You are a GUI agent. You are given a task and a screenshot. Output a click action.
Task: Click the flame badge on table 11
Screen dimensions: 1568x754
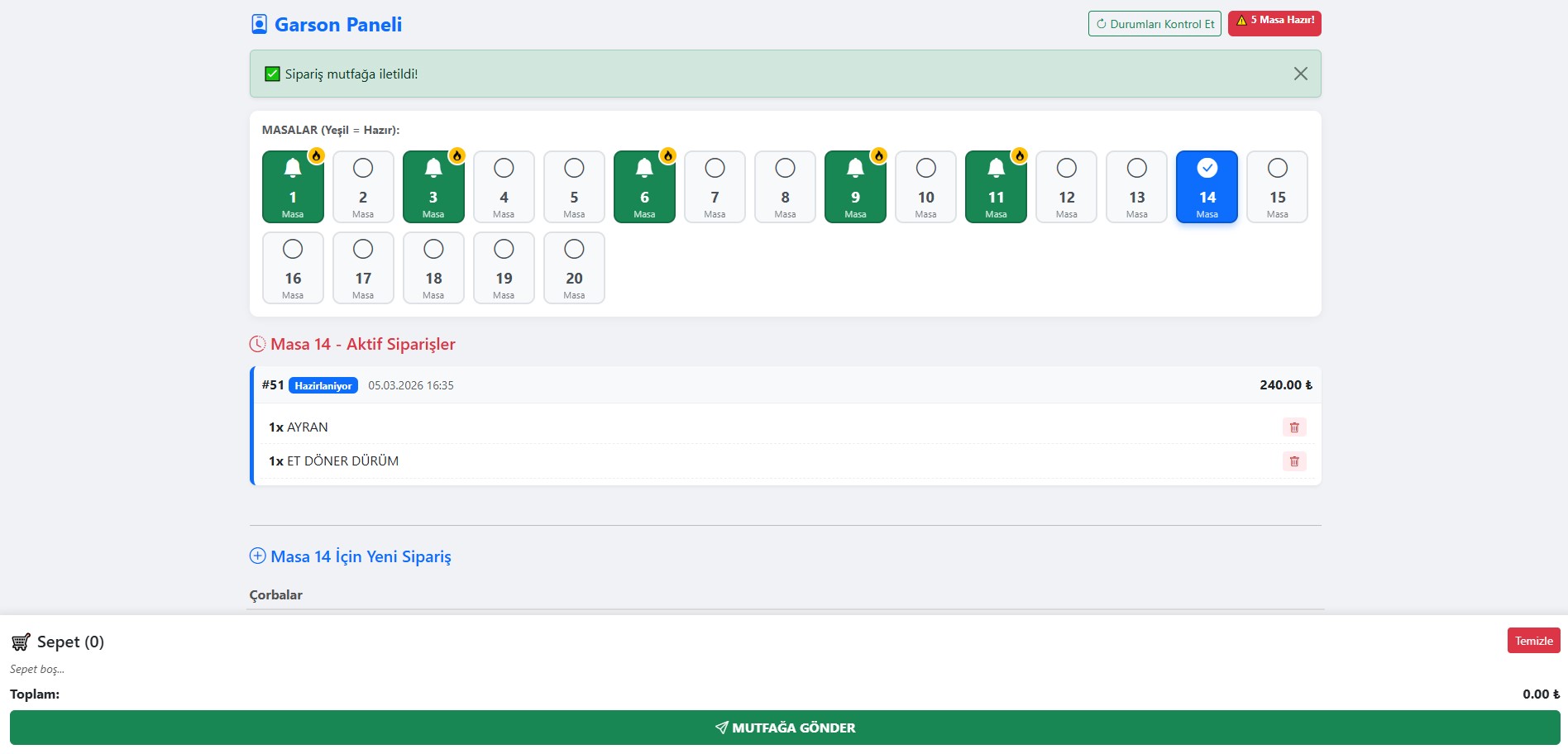tap(1020, 155)
